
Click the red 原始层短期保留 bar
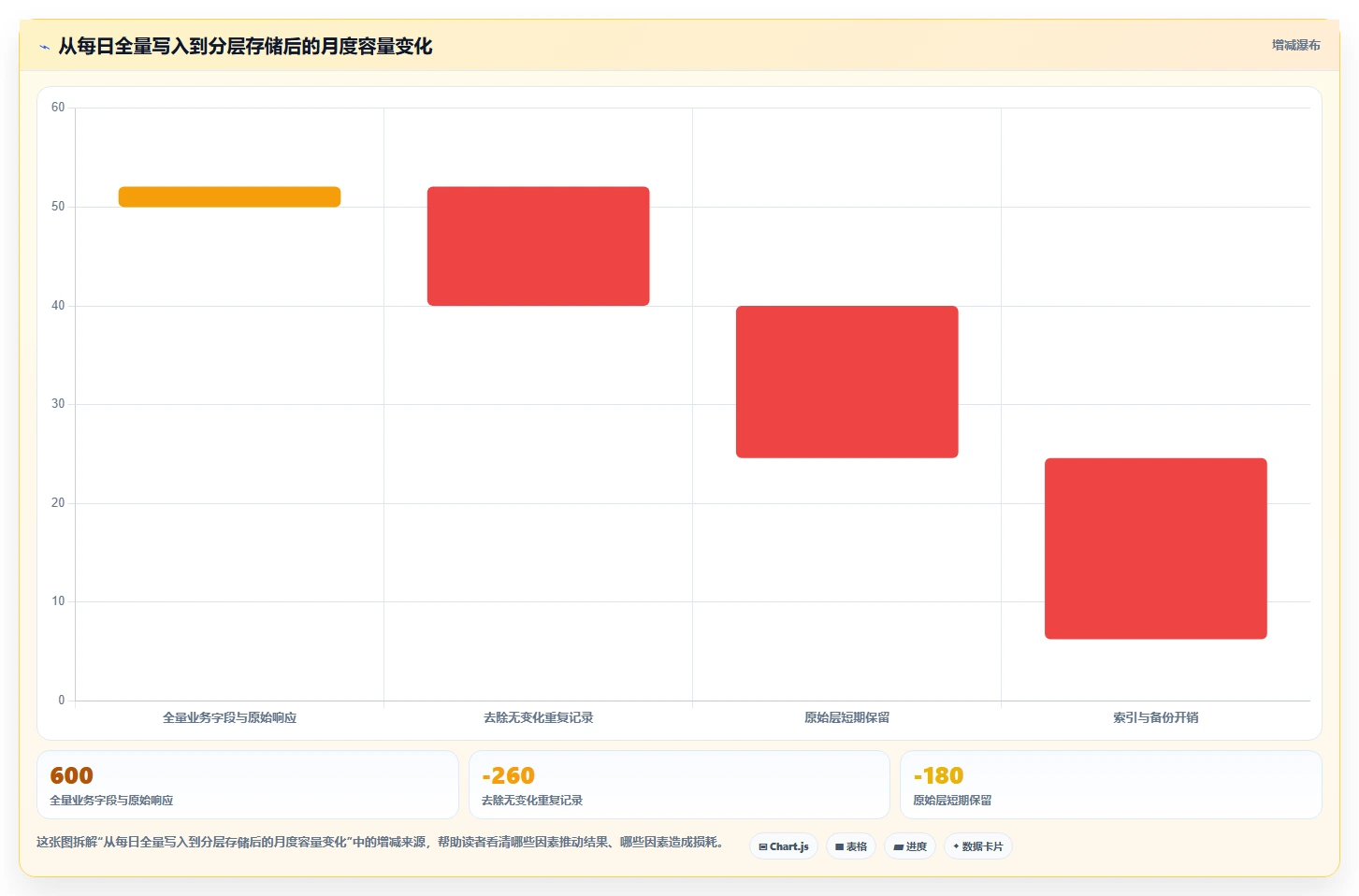click(846, 382)
